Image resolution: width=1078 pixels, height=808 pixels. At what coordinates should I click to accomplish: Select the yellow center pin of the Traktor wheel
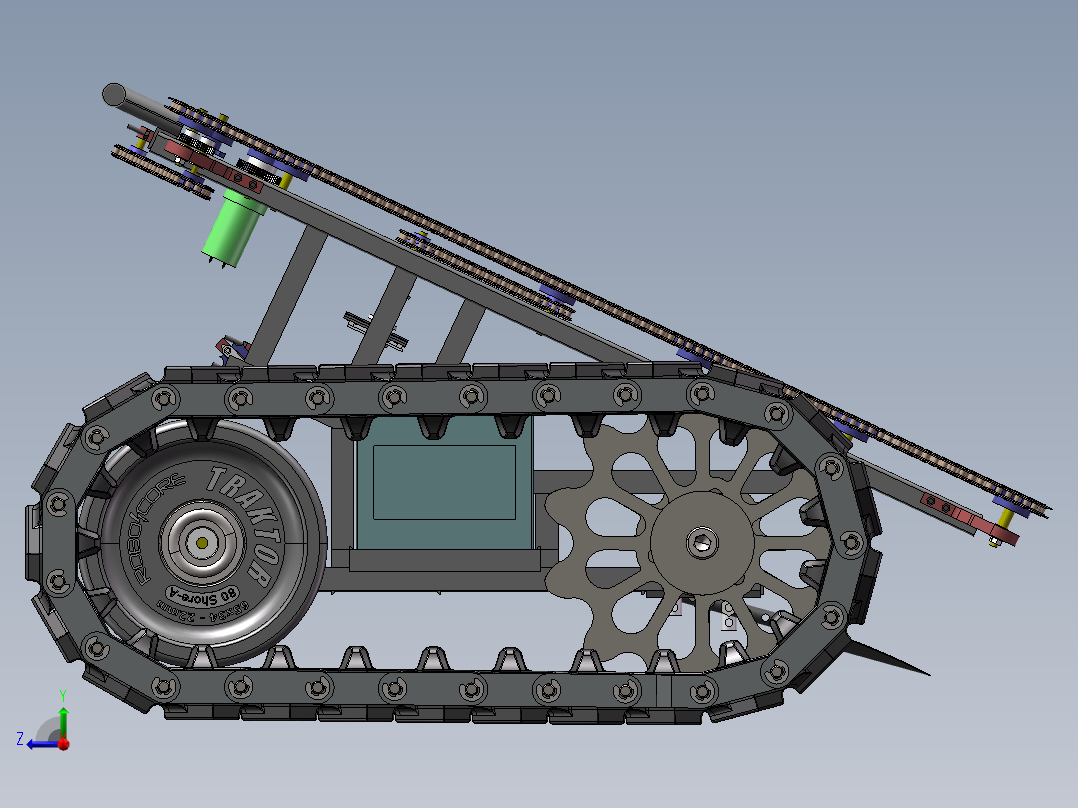click(201, 543)
